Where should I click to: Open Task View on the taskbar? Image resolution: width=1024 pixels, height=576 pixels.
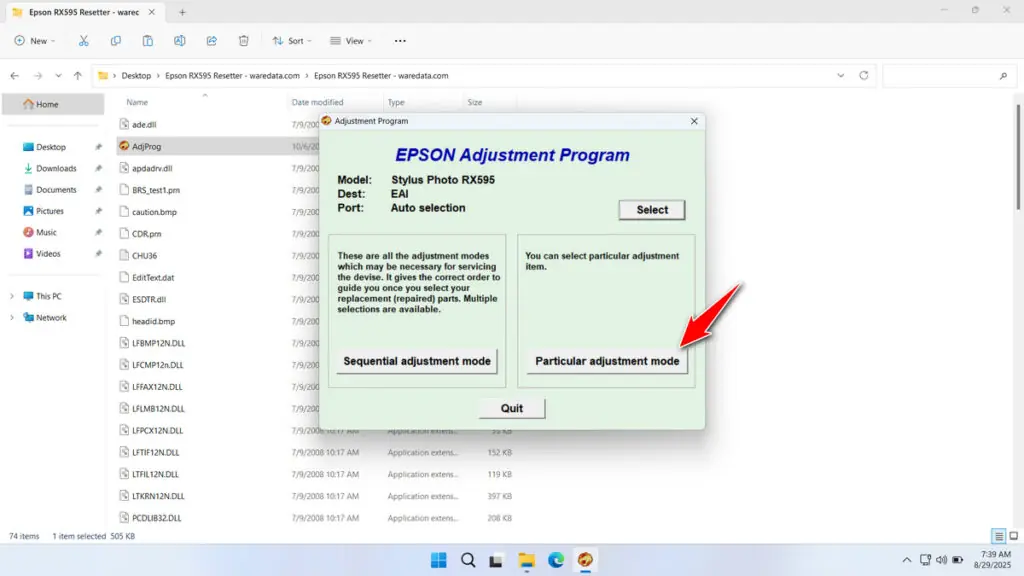coord(496,560)
